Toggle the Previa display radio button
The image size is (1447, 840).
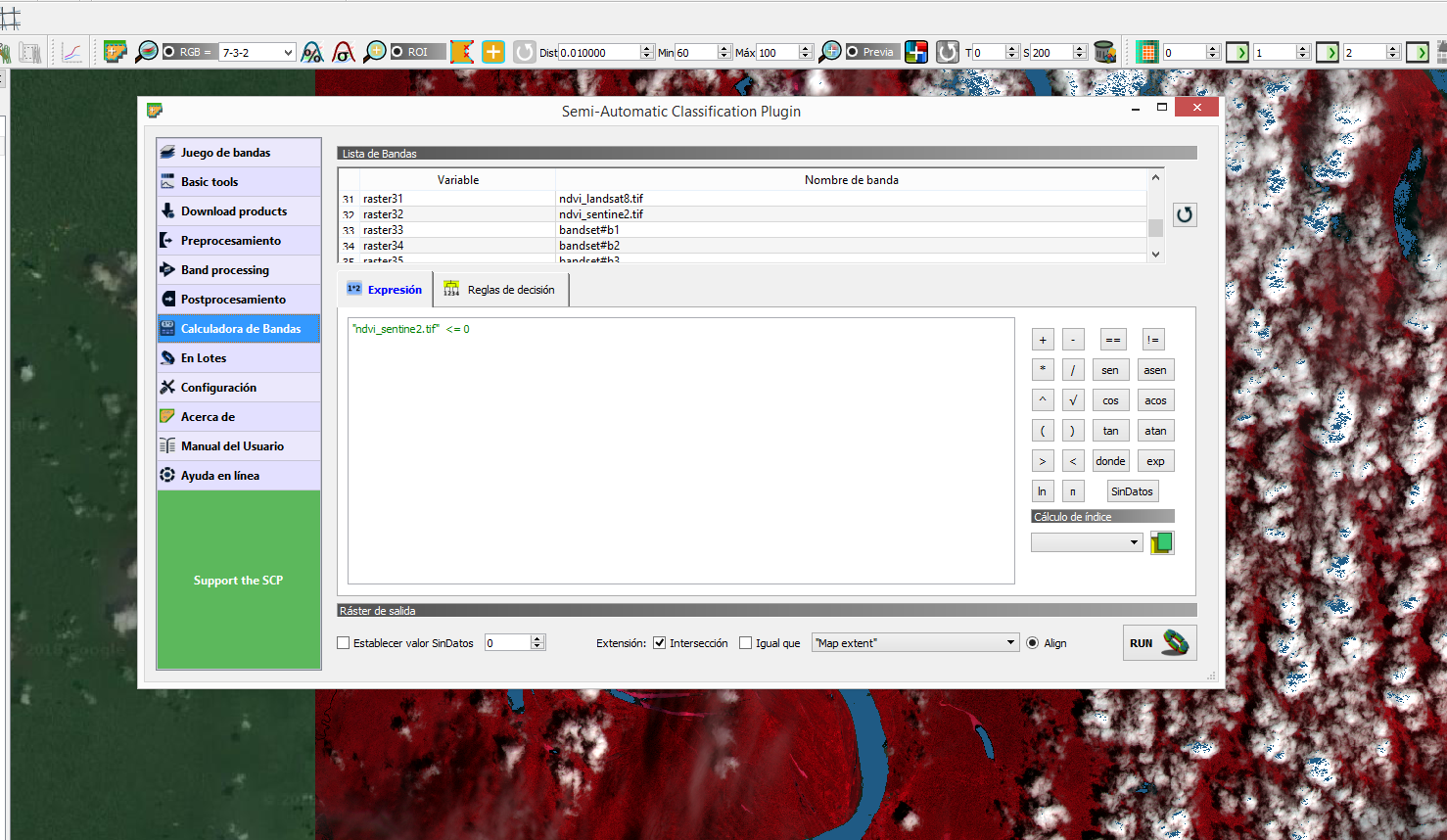853,52
